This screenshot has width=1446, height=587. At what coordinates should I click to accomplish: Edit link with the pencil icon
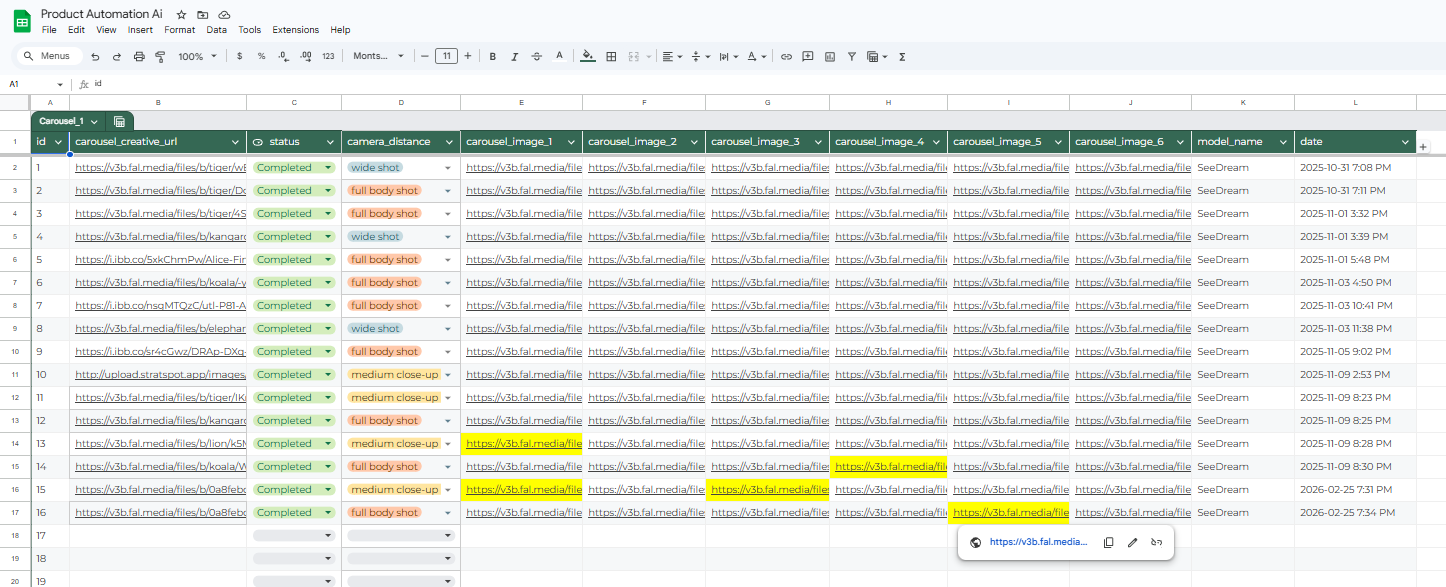point(1132,542)
